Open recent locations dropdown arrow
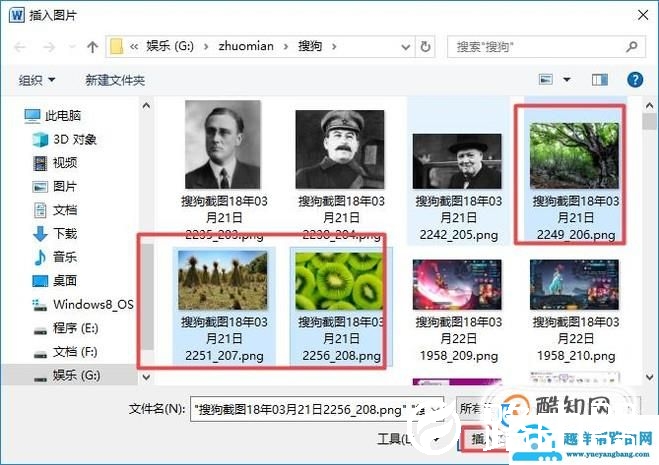This screenshot has width=659, height=465. pyautogui.click(x=72, y=47)
